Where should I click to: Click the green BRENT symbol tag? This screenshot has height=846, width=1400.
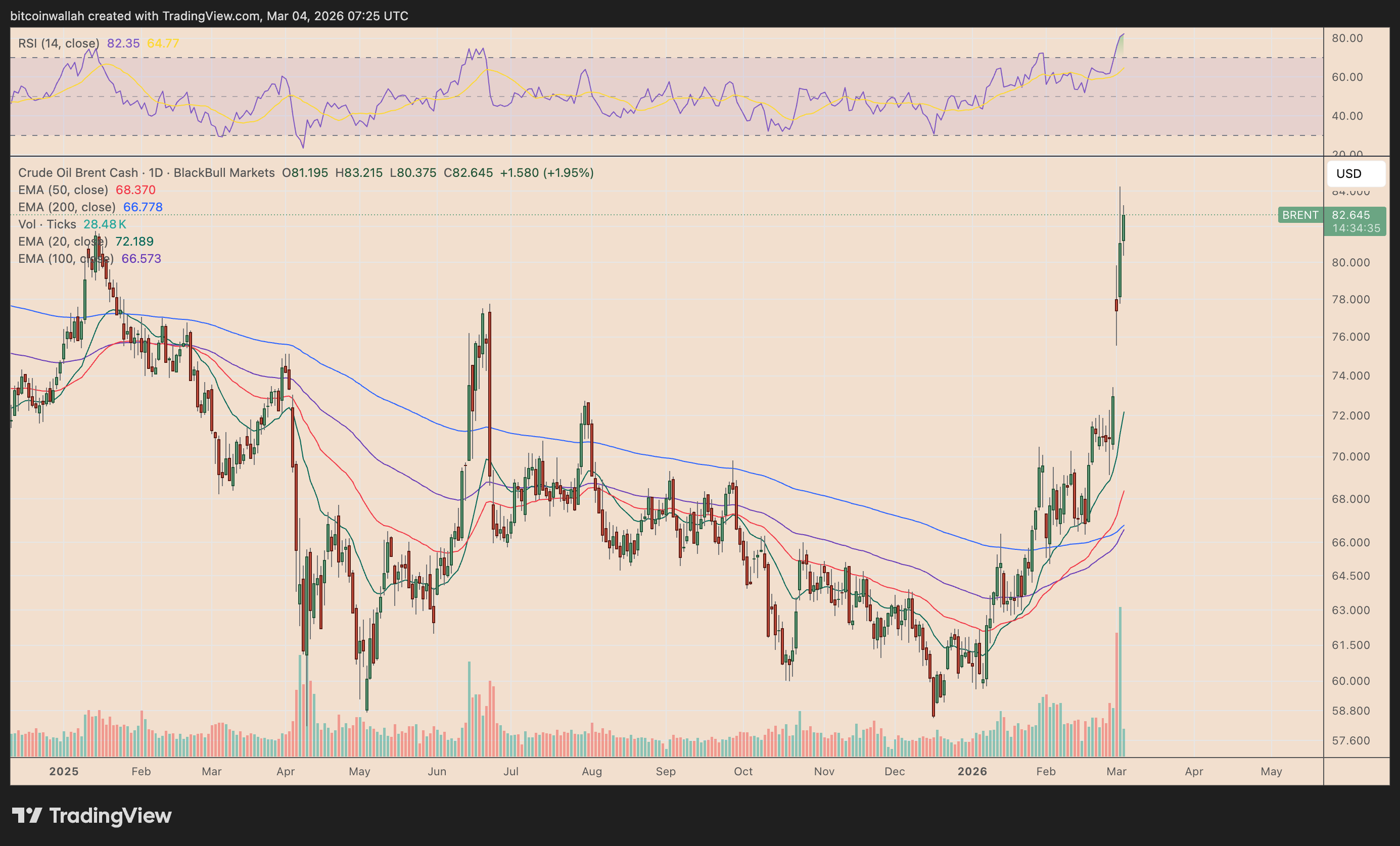tap(1300, 215)
